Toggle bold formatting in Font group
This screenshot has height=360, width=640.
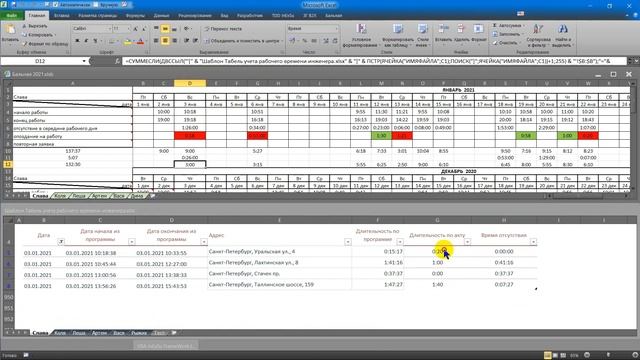(x=77, y=41)
